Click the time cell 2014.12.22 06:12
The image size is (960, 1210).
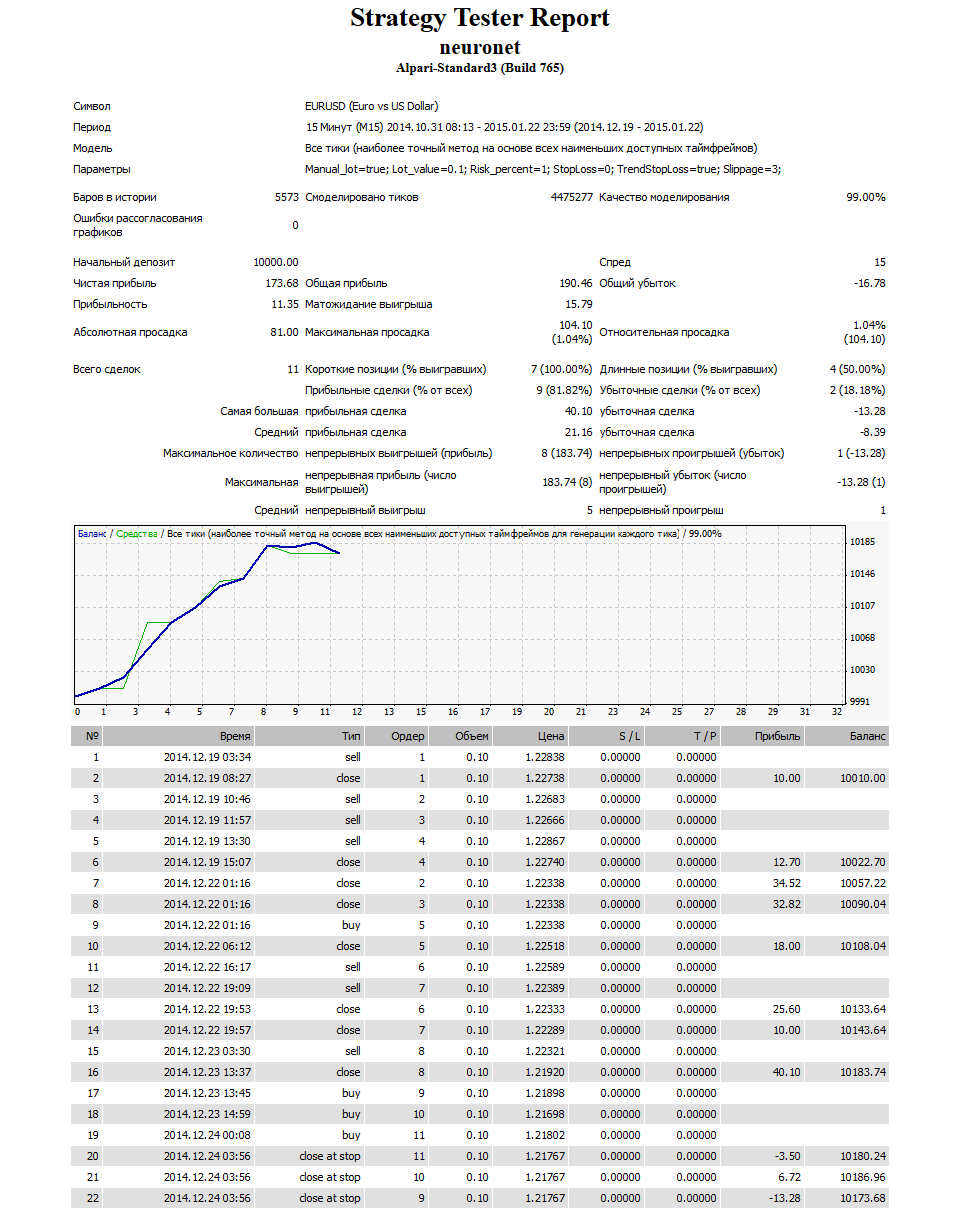[x=207, y=946]
